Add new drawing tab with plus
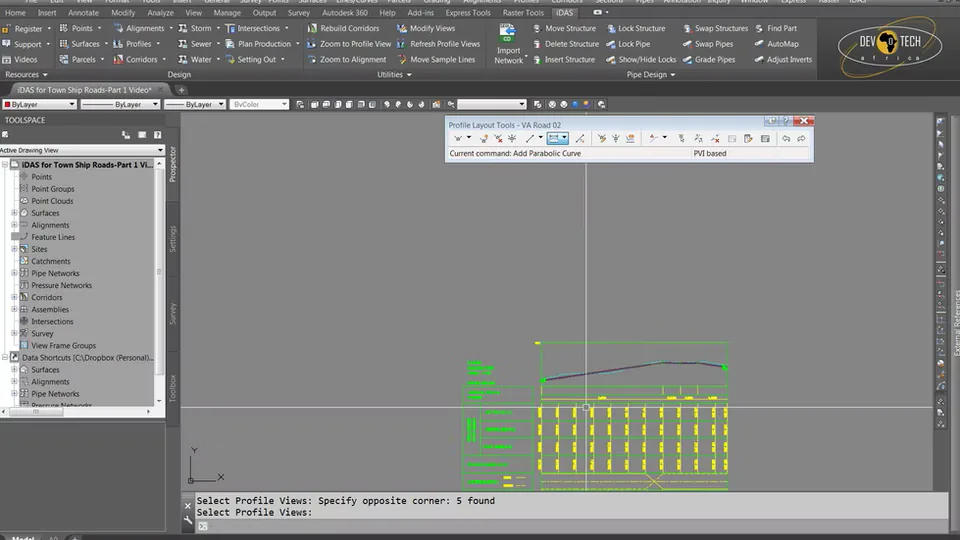 [181, 90]
